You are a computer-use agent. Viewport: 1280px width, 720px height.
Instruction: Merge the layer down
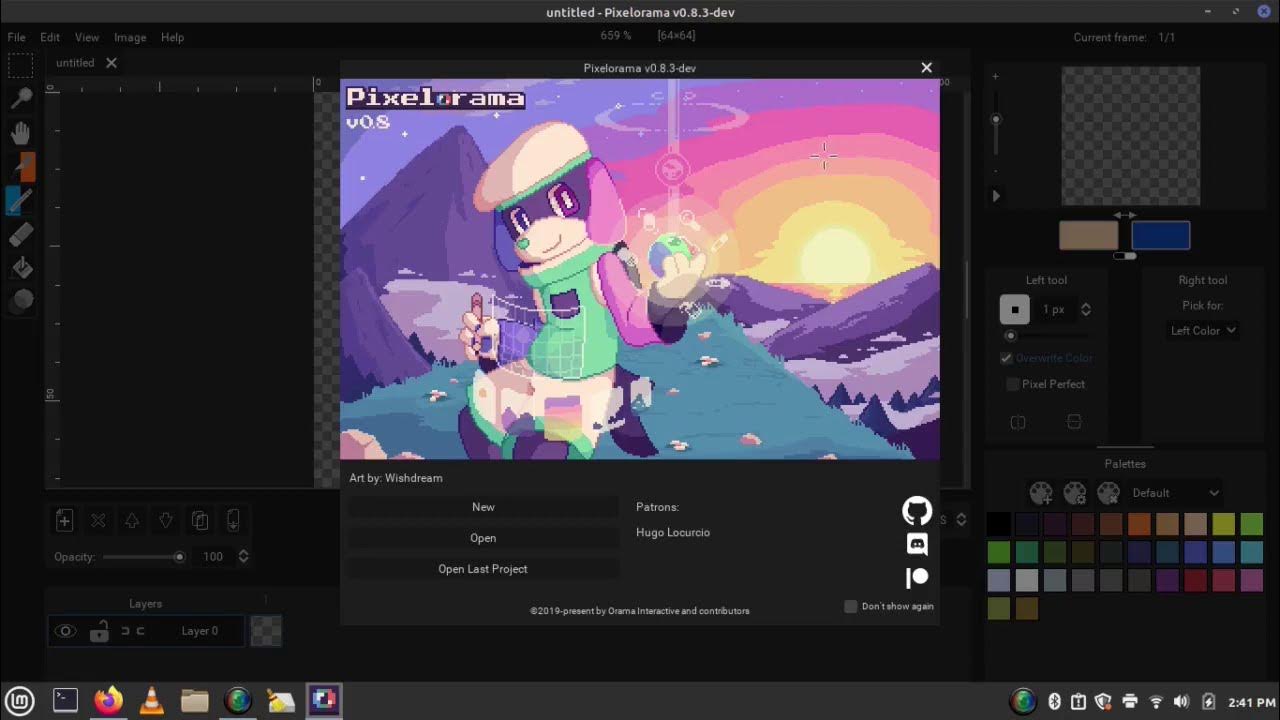tap(233, 520)
